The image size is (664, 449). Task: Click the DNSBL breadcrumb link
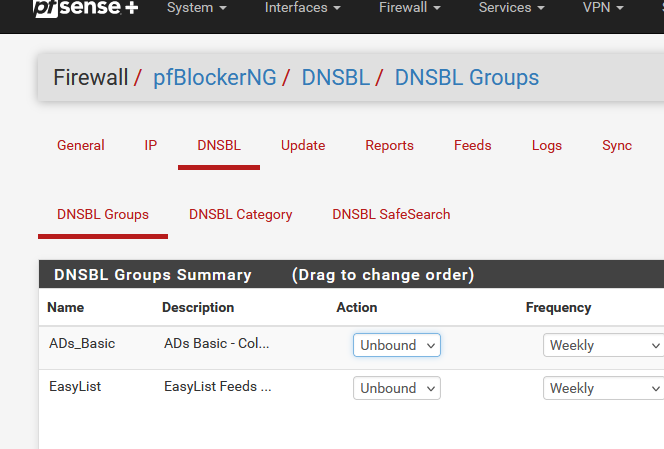coord(335,78)
